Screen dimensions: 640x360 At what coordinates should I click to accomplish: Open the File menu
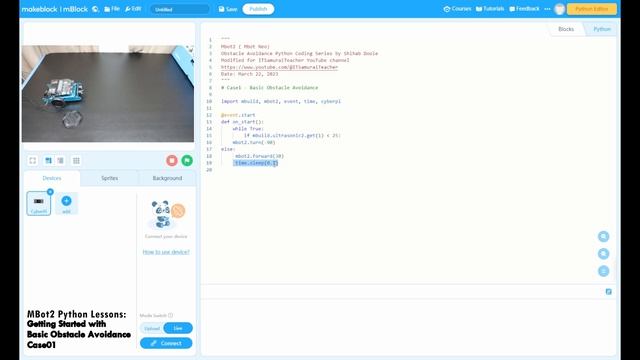coord(112,9)
